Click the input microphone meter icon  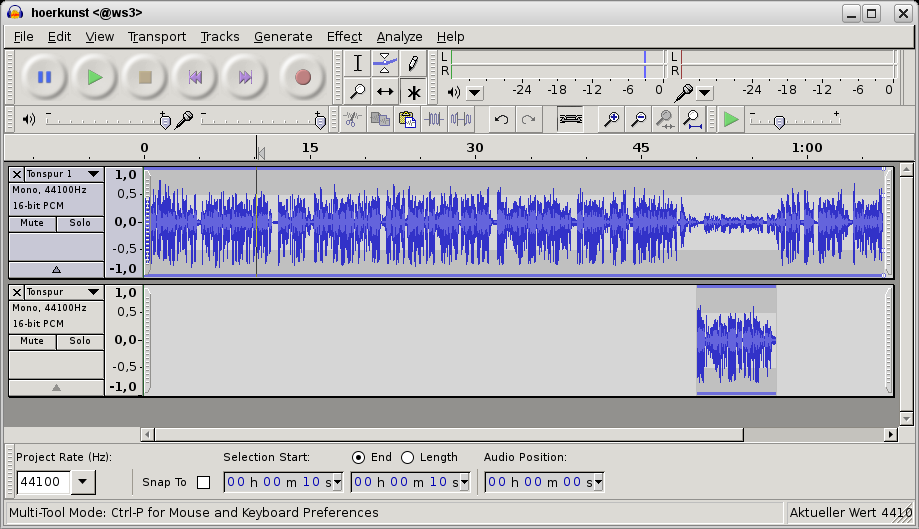683,92
